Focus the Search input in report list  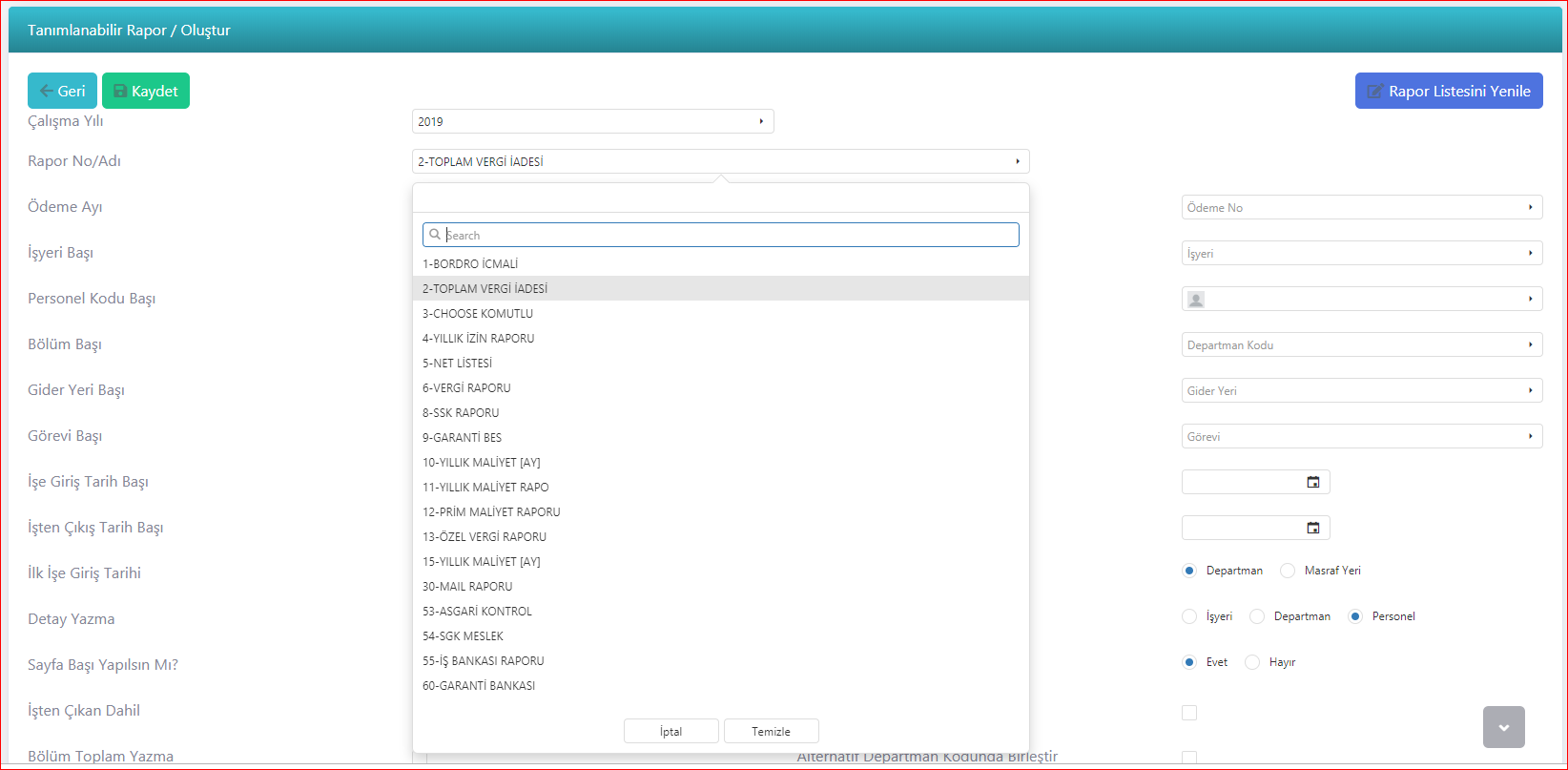(730, 235)
